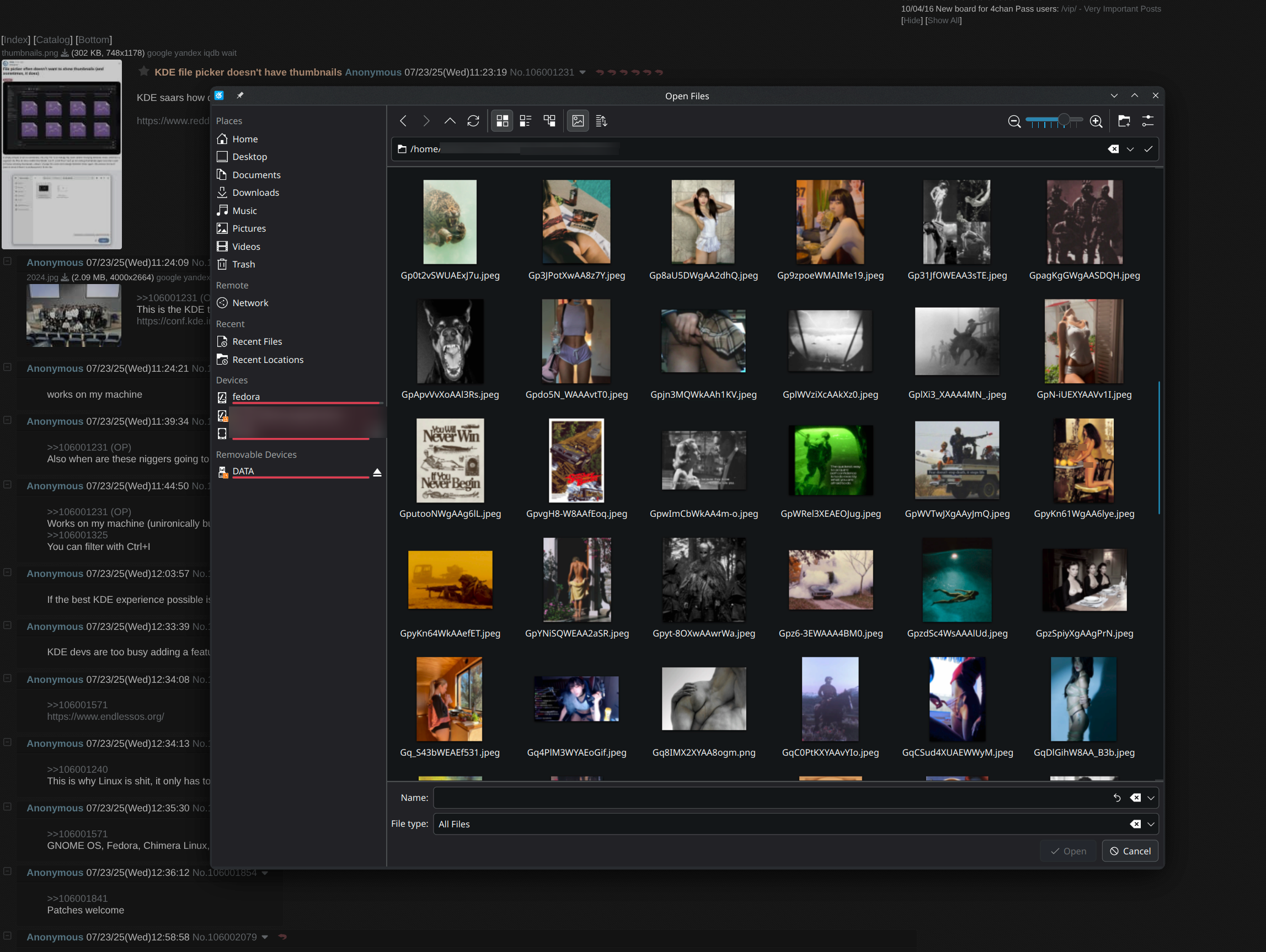Go to the parent folder
The width and height of the screenshot is (1266, 952).
click(x=450, y=121)
